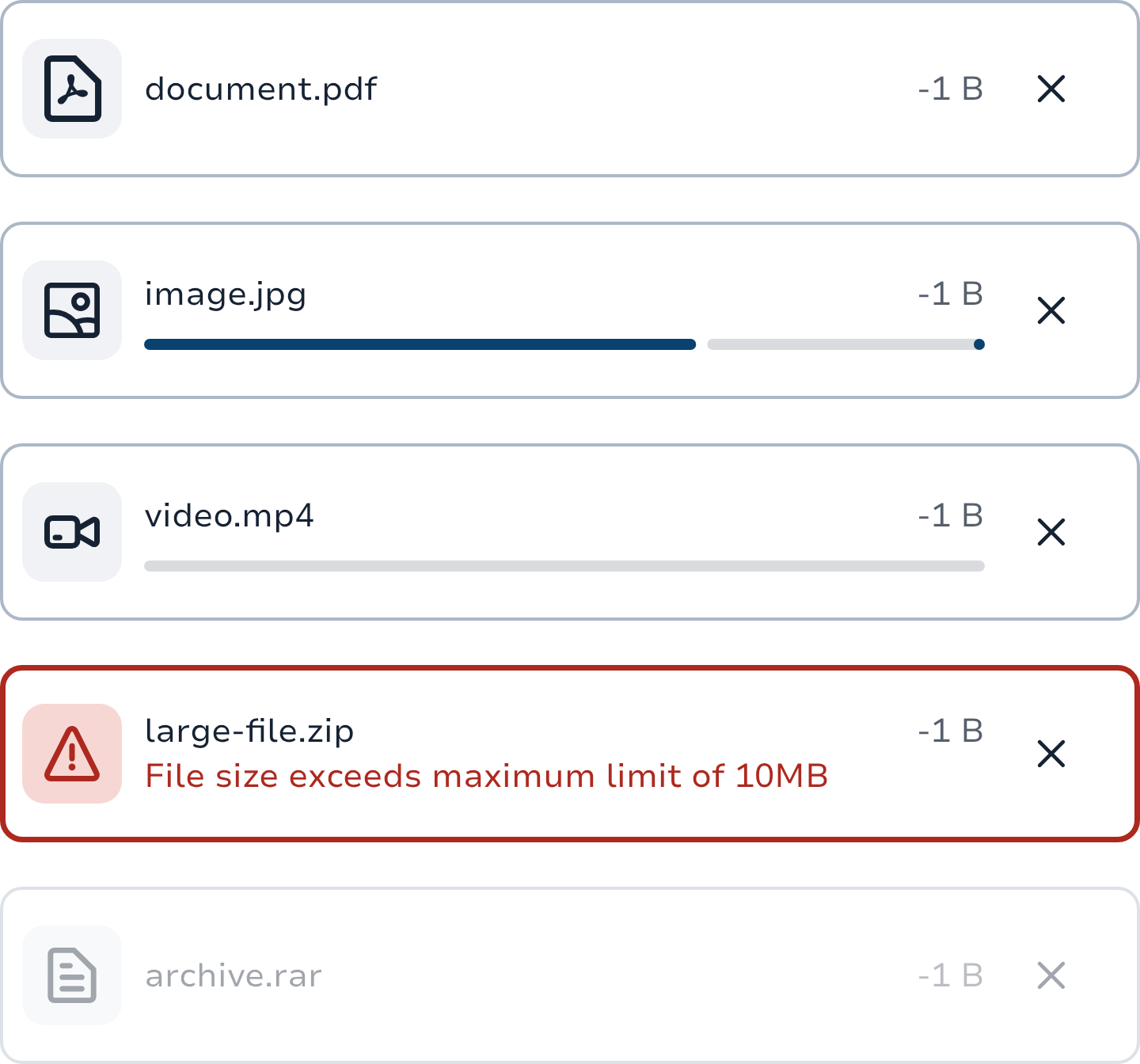Cancel the image.jpg upload via X
Image resolution: width=1140 pixels, height=1064 pixels.
coord(1051,310)
